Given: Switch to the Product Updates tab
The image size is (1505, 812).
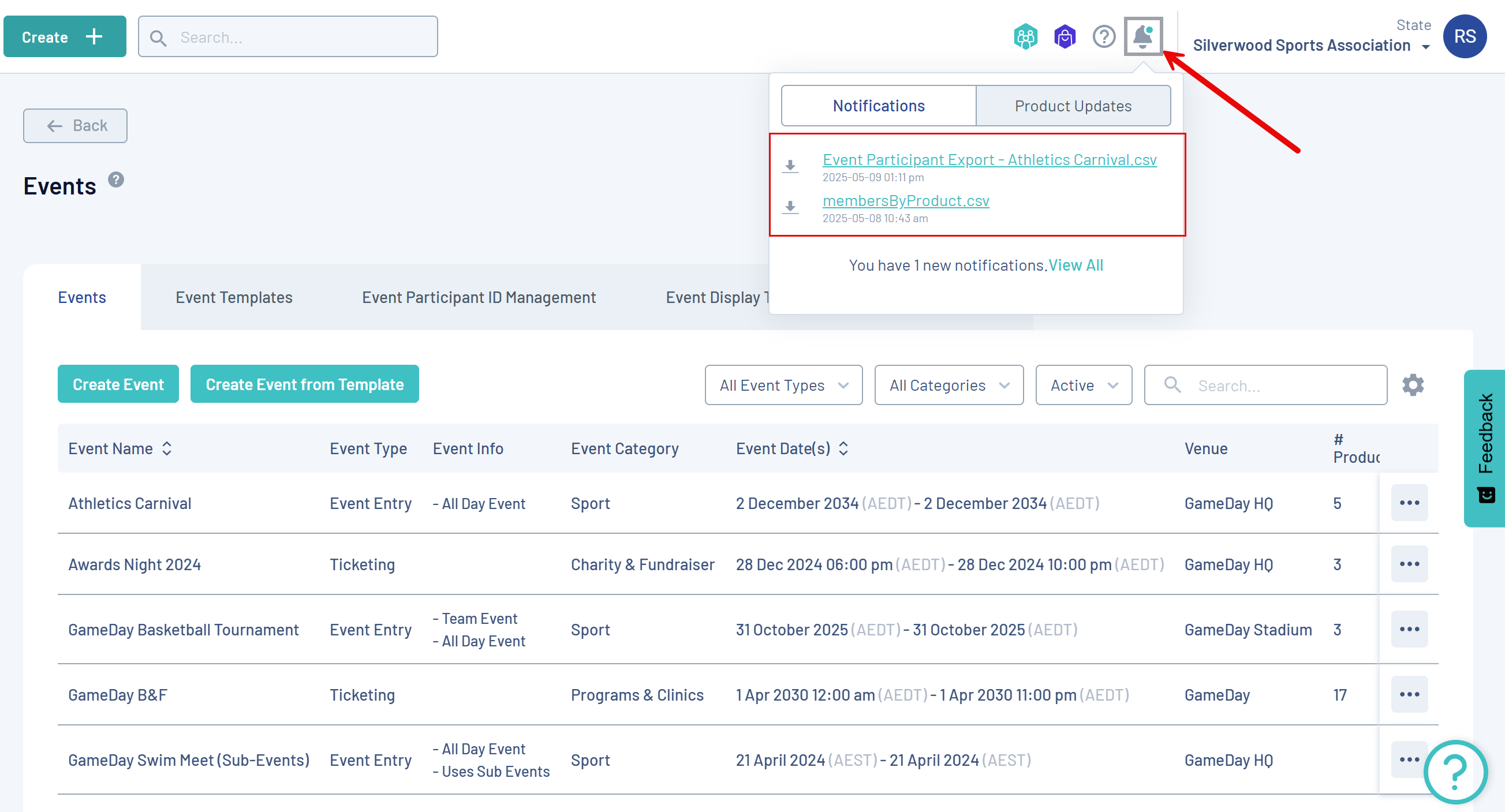Looking at the screenshot, I should click(x=1073, y=106).
